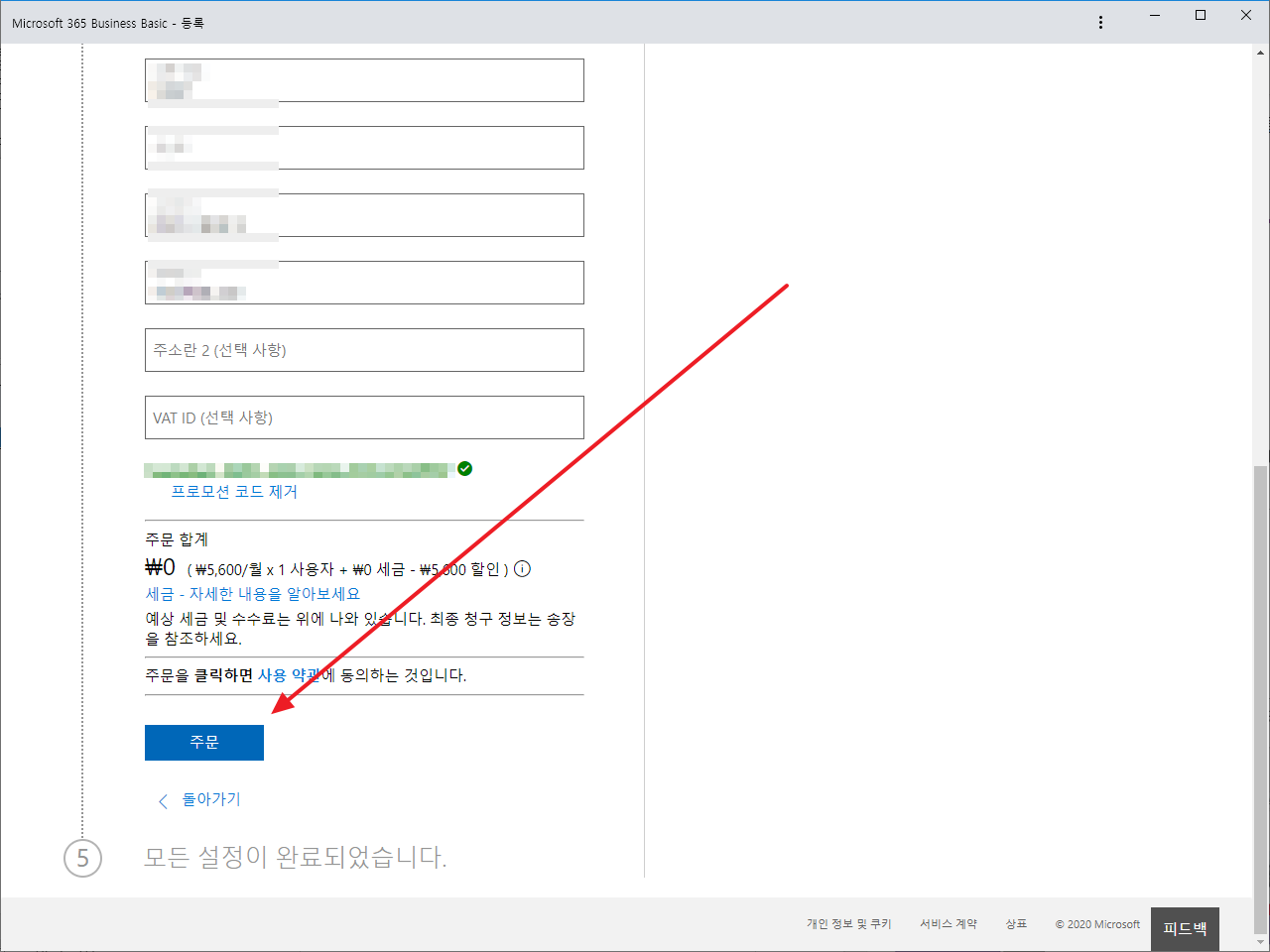Open 개인 정보 및 쿠키 footer link
Screen dimensions: 1270x952
849,924
